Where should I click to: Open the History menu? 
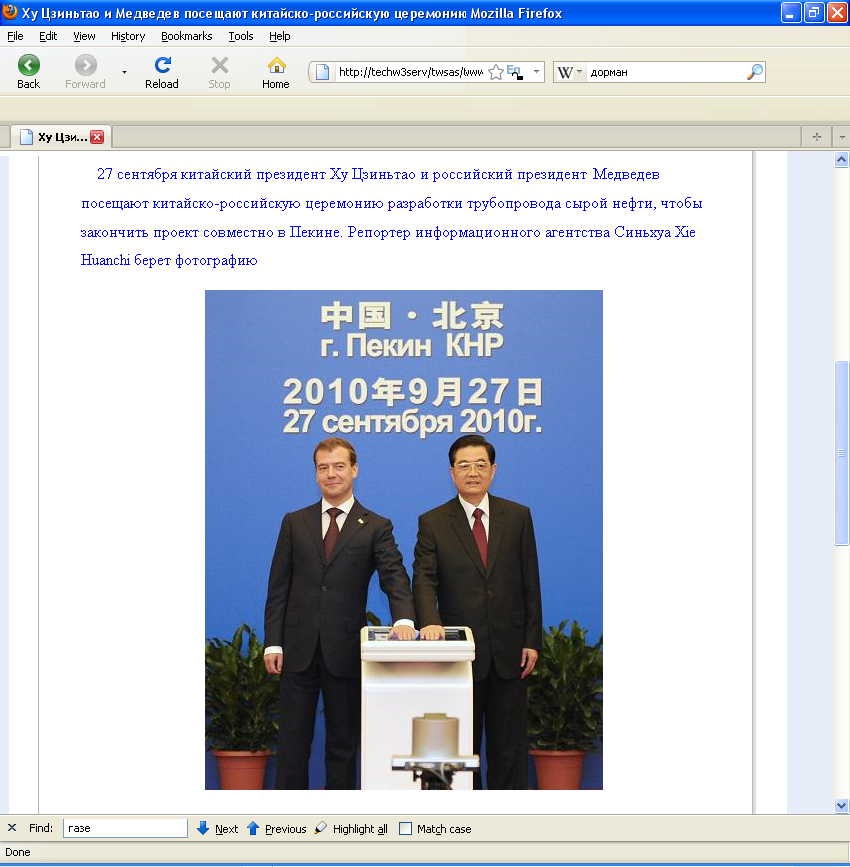pyautogui.click(x=128, y=36)
